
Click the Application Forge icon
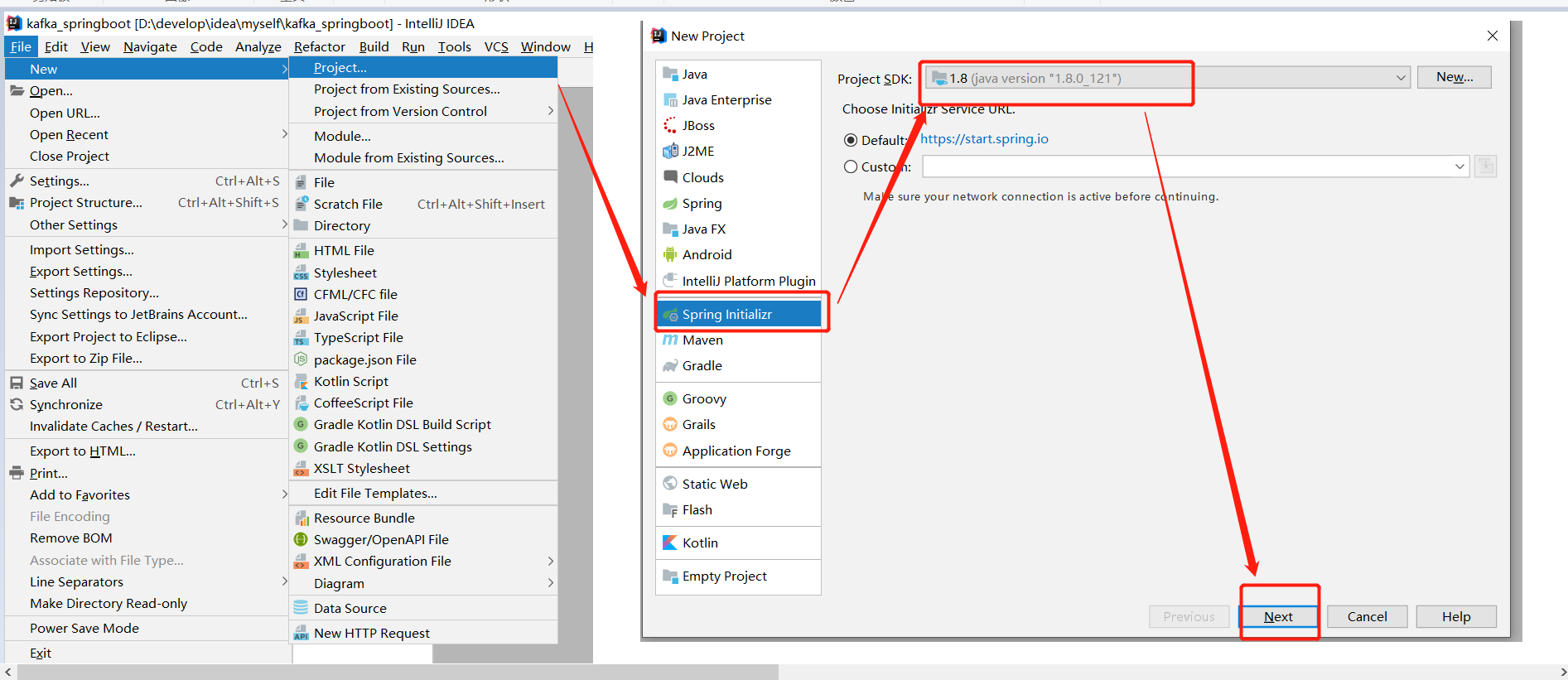coord(670,451)
